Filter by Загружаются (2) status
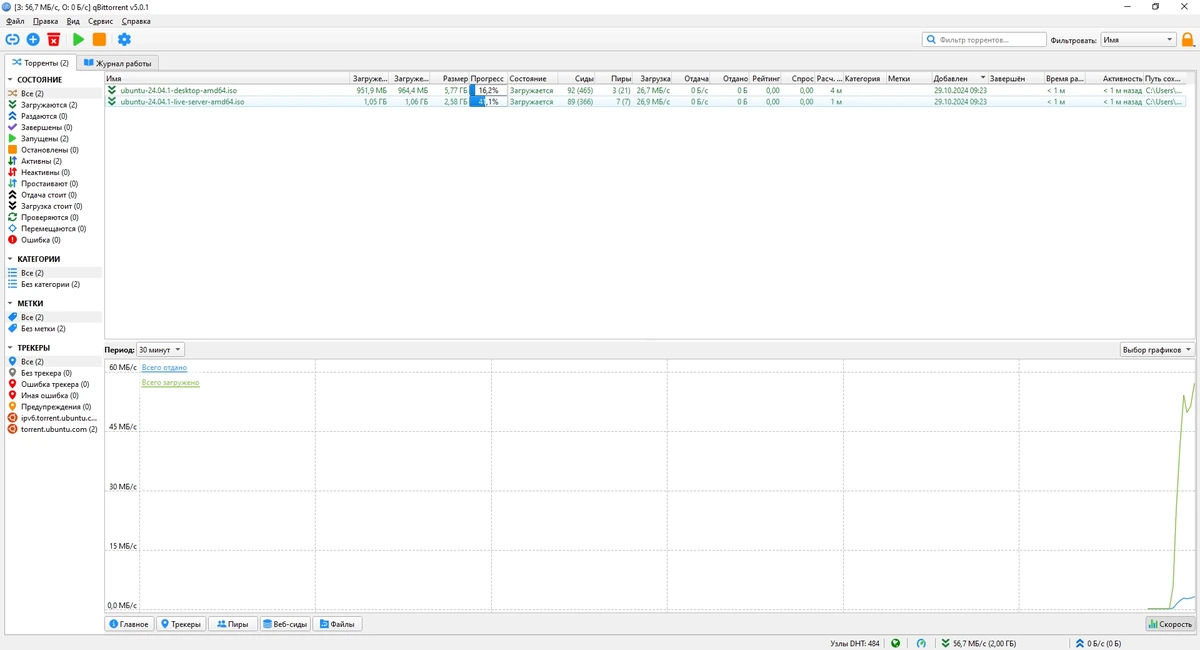Viewport: 1200px width, 650px height. pyautogui.click(x=49, y=105)
